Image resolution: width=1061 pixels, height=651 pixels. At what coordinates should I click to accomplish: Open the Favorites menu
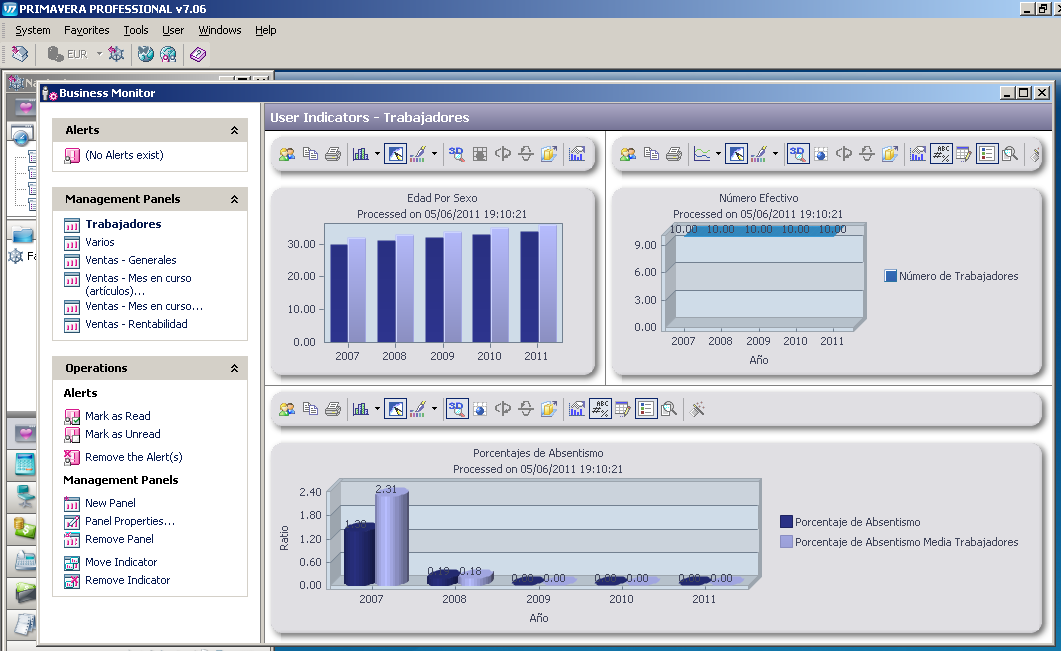click(87, 30)
